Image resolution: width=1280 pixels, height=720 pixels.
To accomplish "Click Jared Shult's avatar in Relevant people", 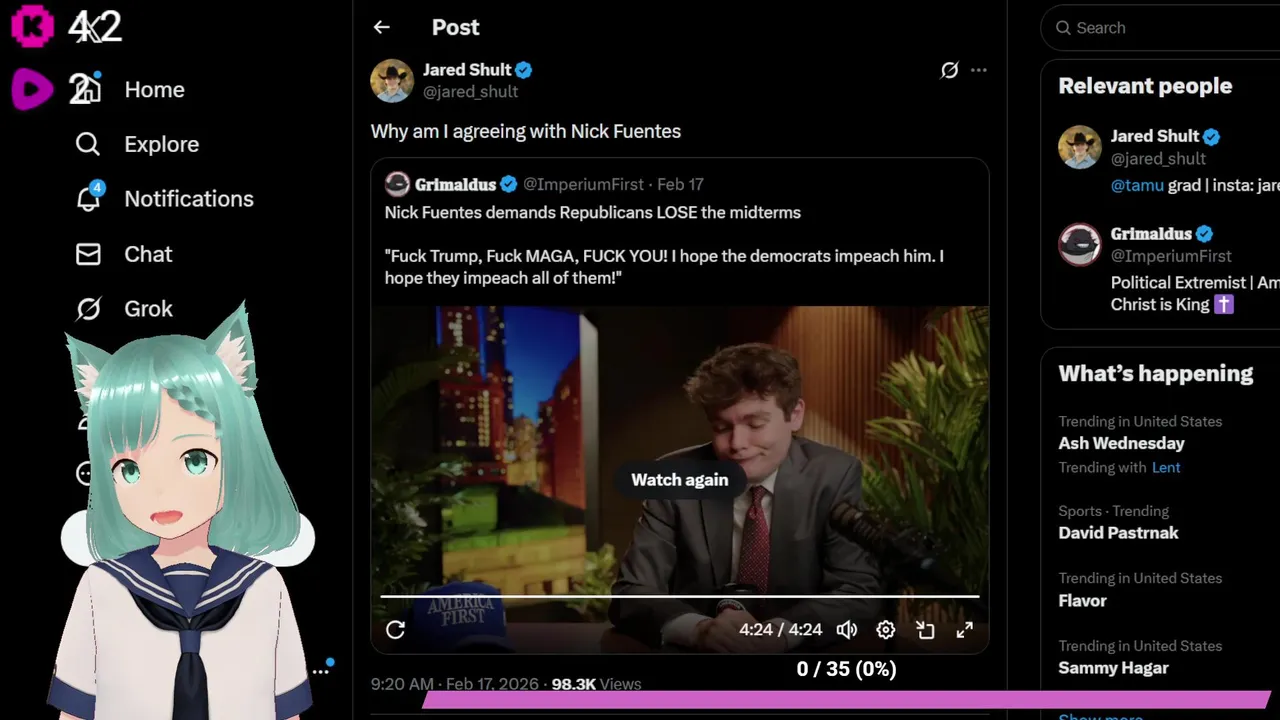I will (x=1080, y=147).
